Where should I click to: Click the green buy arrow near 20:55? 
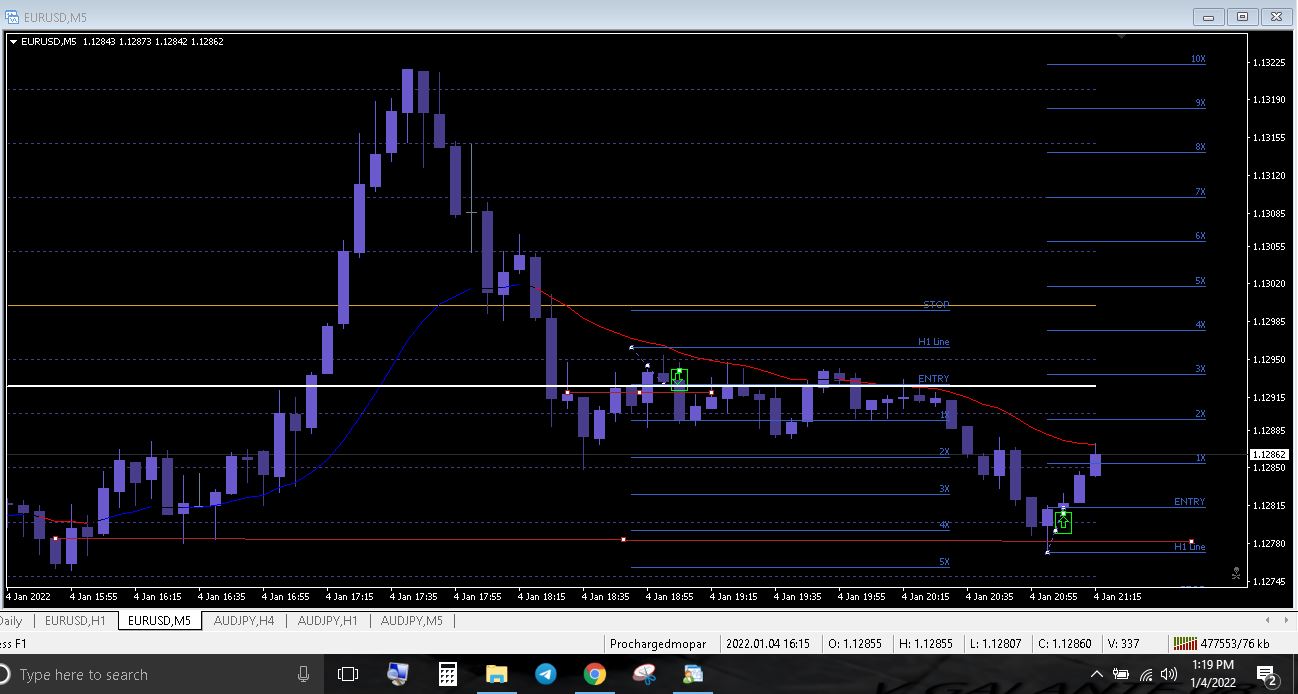click(1063, 522)
